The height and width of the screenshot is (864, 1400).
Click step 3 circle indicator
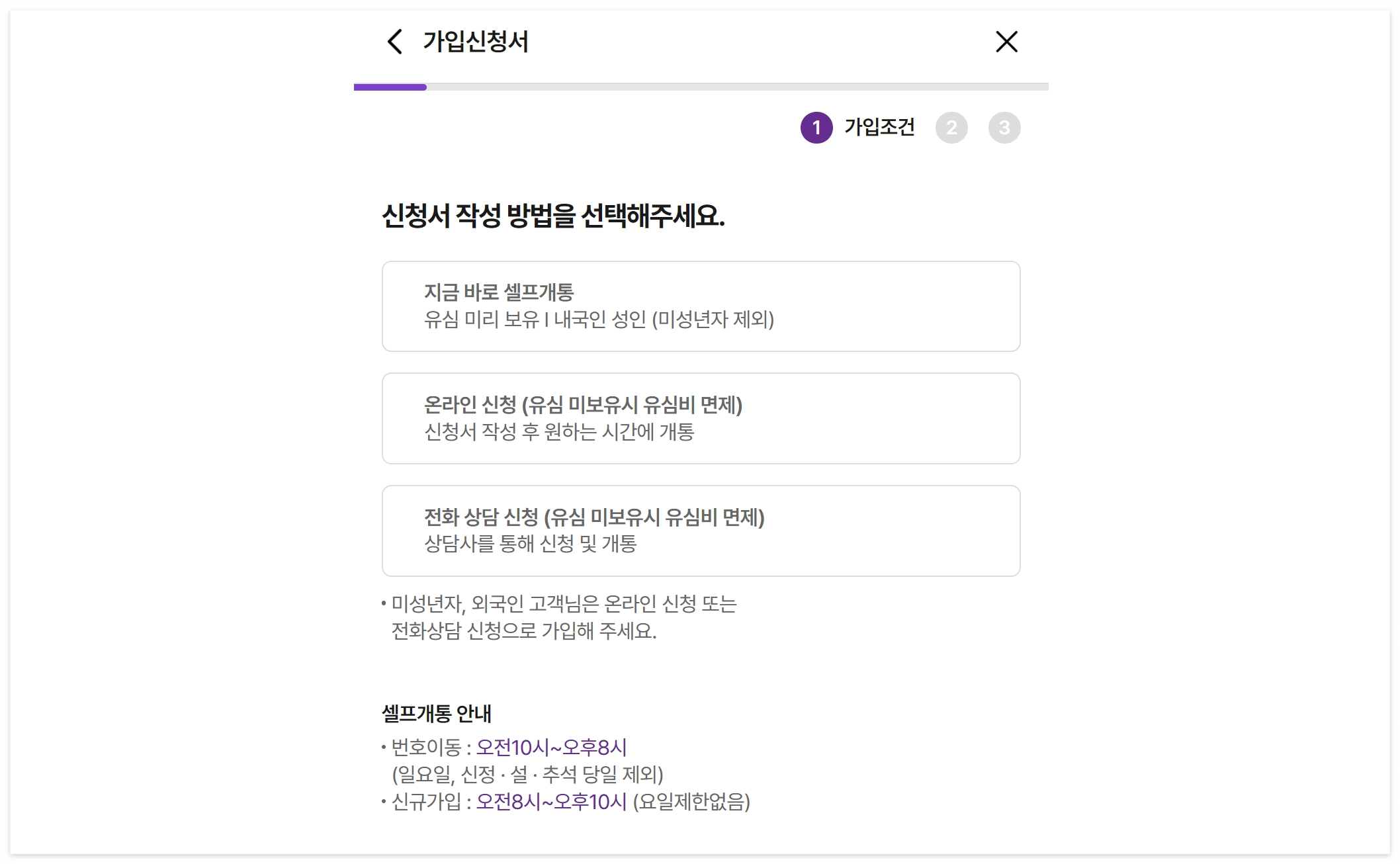pyautogui.click(x=1004, y=128)
